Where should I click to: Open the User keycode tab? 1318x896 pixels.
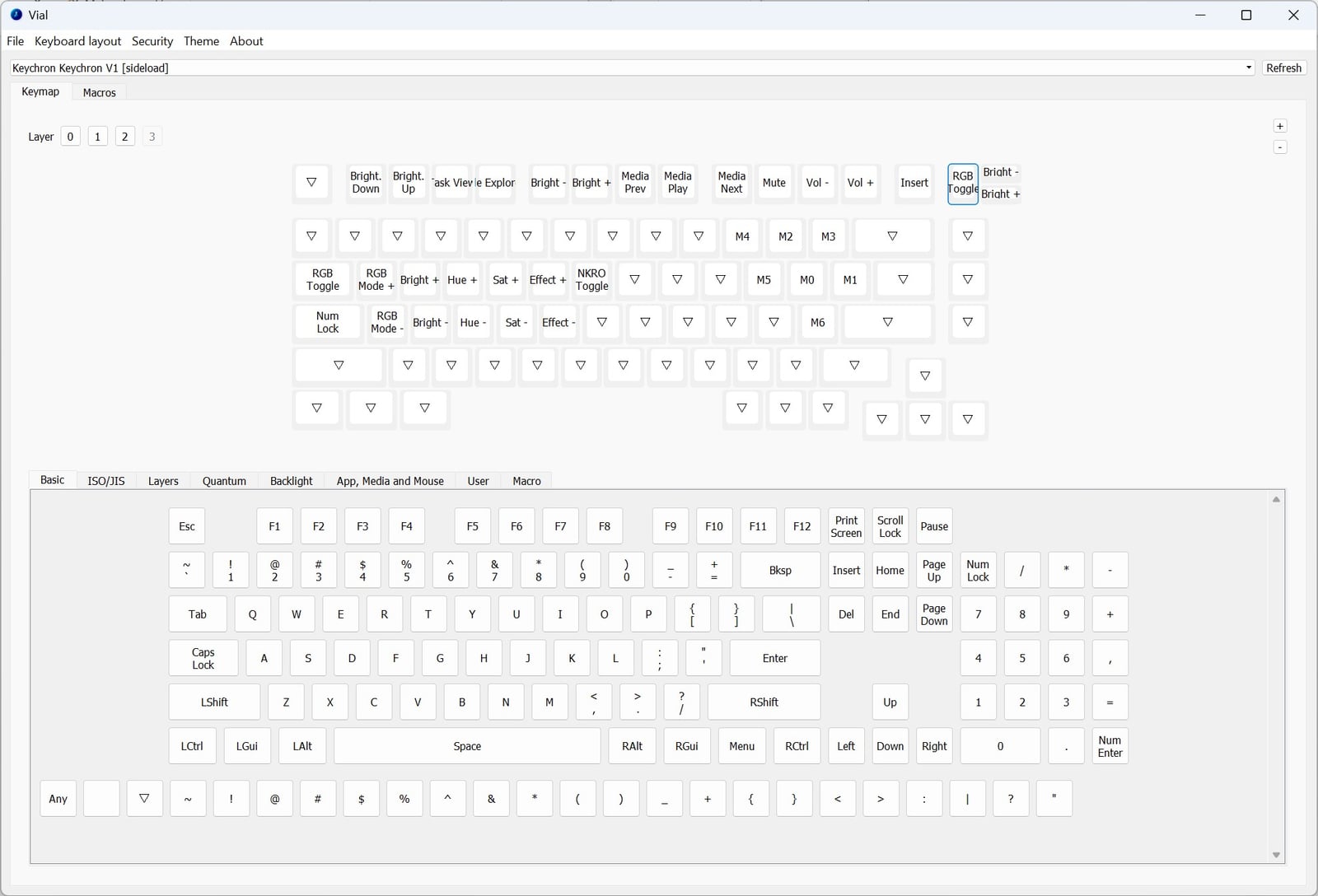click(478, 481)
